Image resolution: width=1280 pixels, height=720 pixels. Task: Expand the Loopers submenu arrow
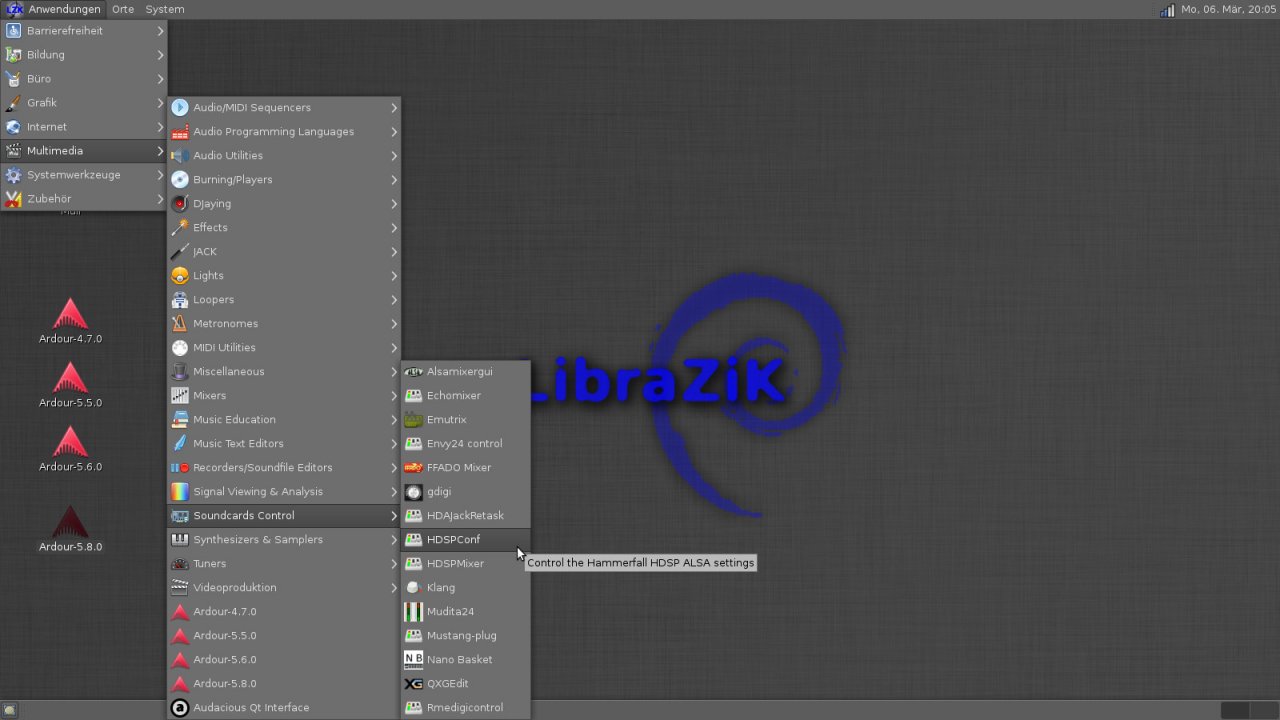tap(394, 299)
